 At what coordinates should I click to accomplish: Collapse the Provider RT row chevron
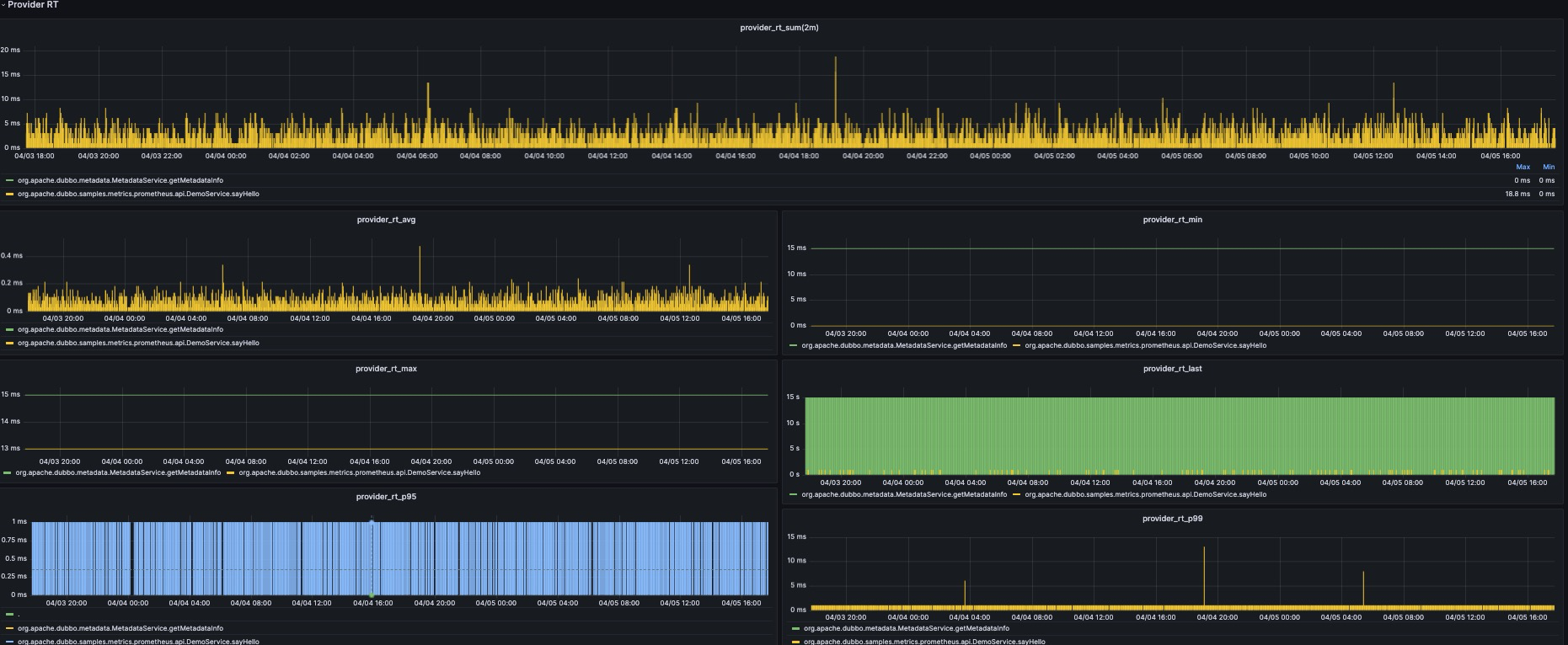coord(3,5)
